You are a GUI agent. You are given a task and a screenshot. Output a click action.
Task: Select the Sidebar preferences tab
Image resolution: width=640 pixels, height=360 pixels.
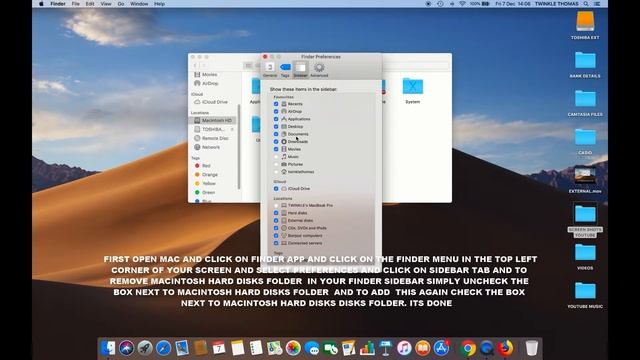(x=300, y=69)
